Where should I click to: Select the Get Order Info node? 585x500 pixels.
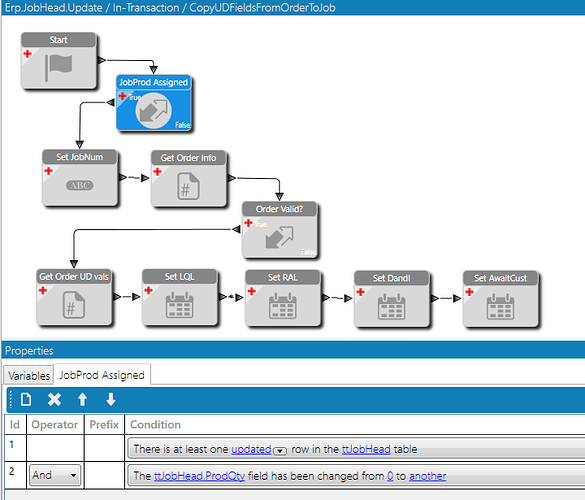pyautogui.click(x=188, y=178)
